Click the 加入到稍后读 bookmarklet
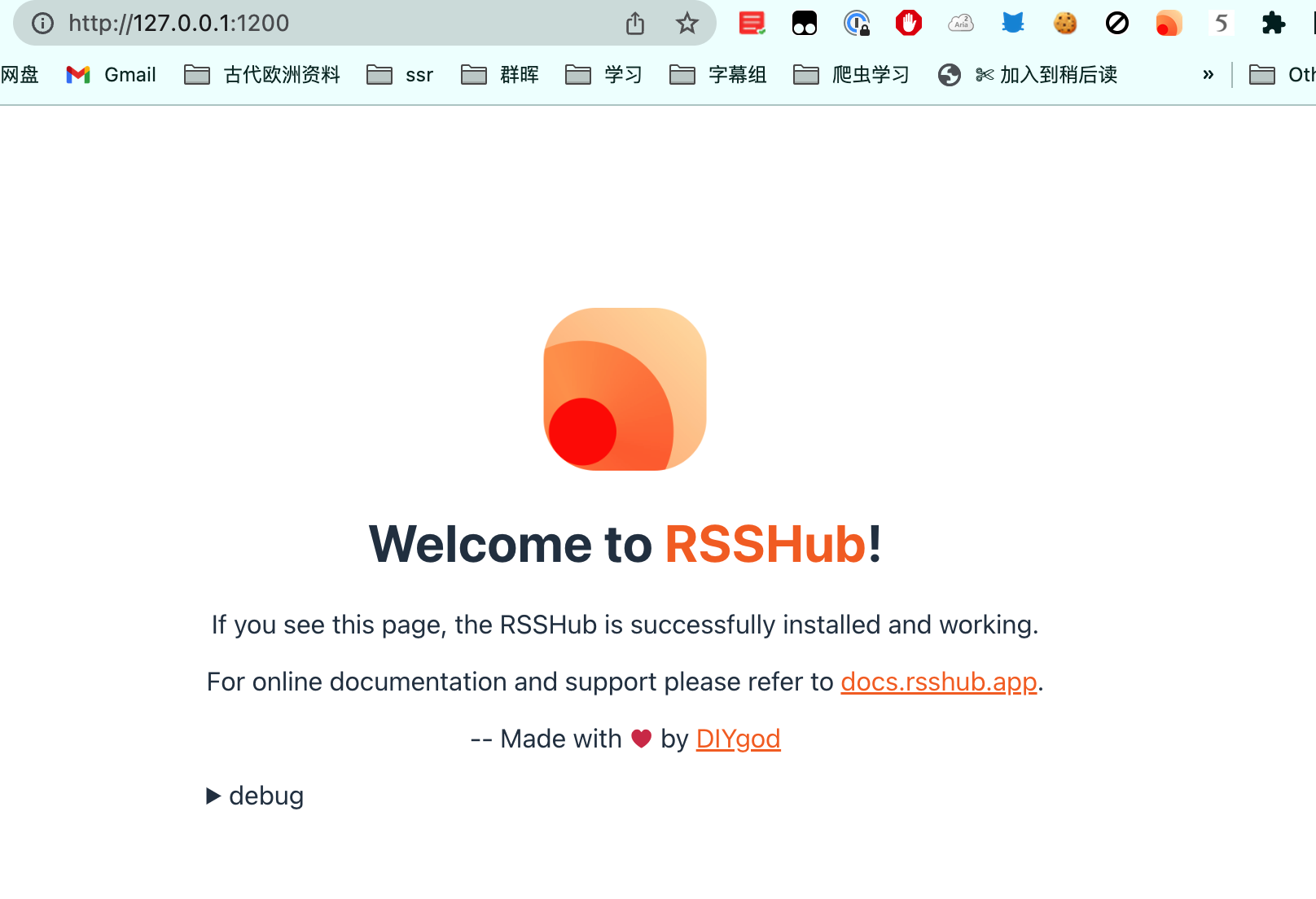The image size is (1316, 899). pyautogui.click(x=1028, y=75)
